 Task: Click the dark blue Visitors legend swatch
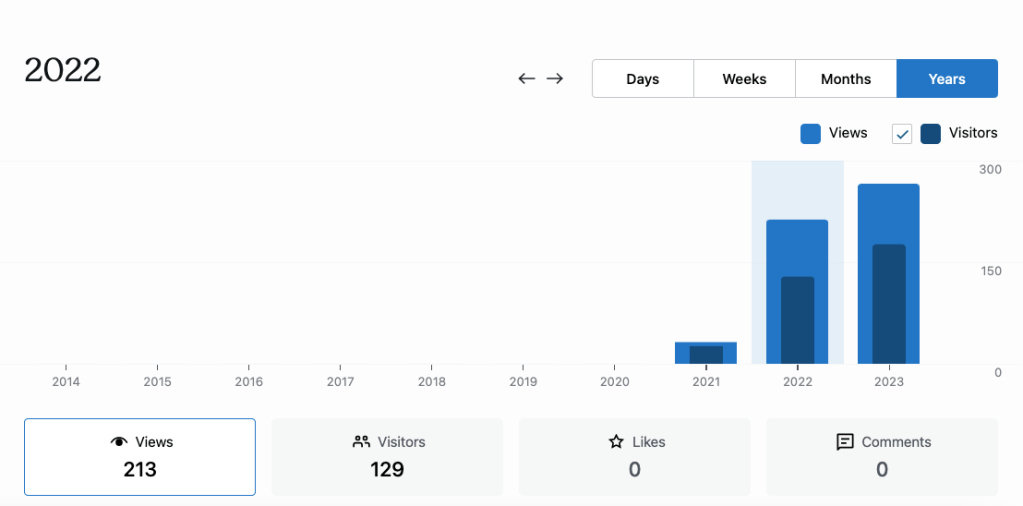tap(931, 133)
